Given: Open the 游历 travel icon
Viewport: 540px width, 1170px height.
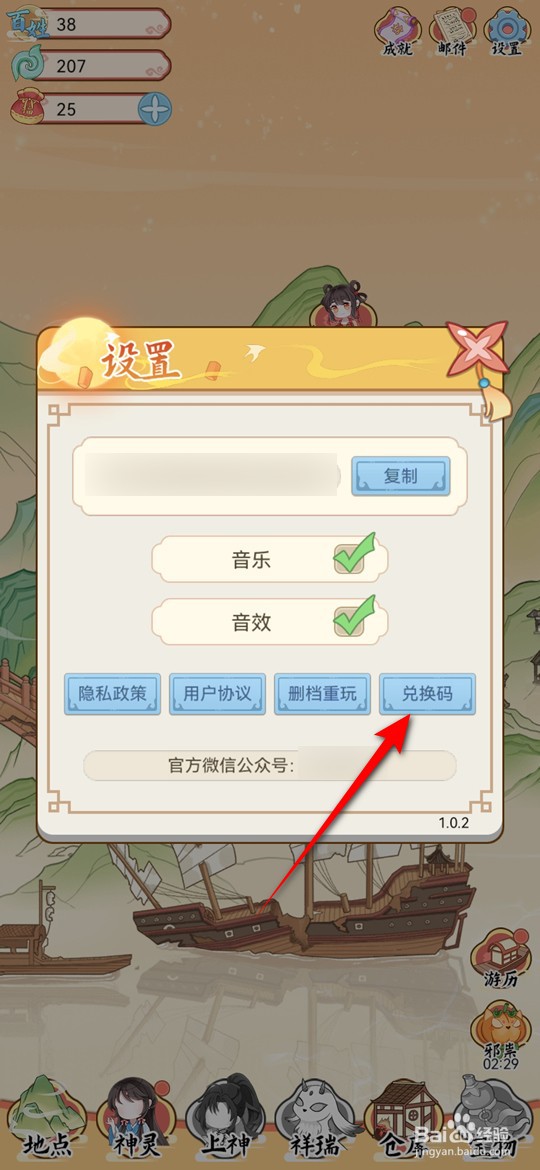Looking at the screenshot, I should tap(500, 959).
